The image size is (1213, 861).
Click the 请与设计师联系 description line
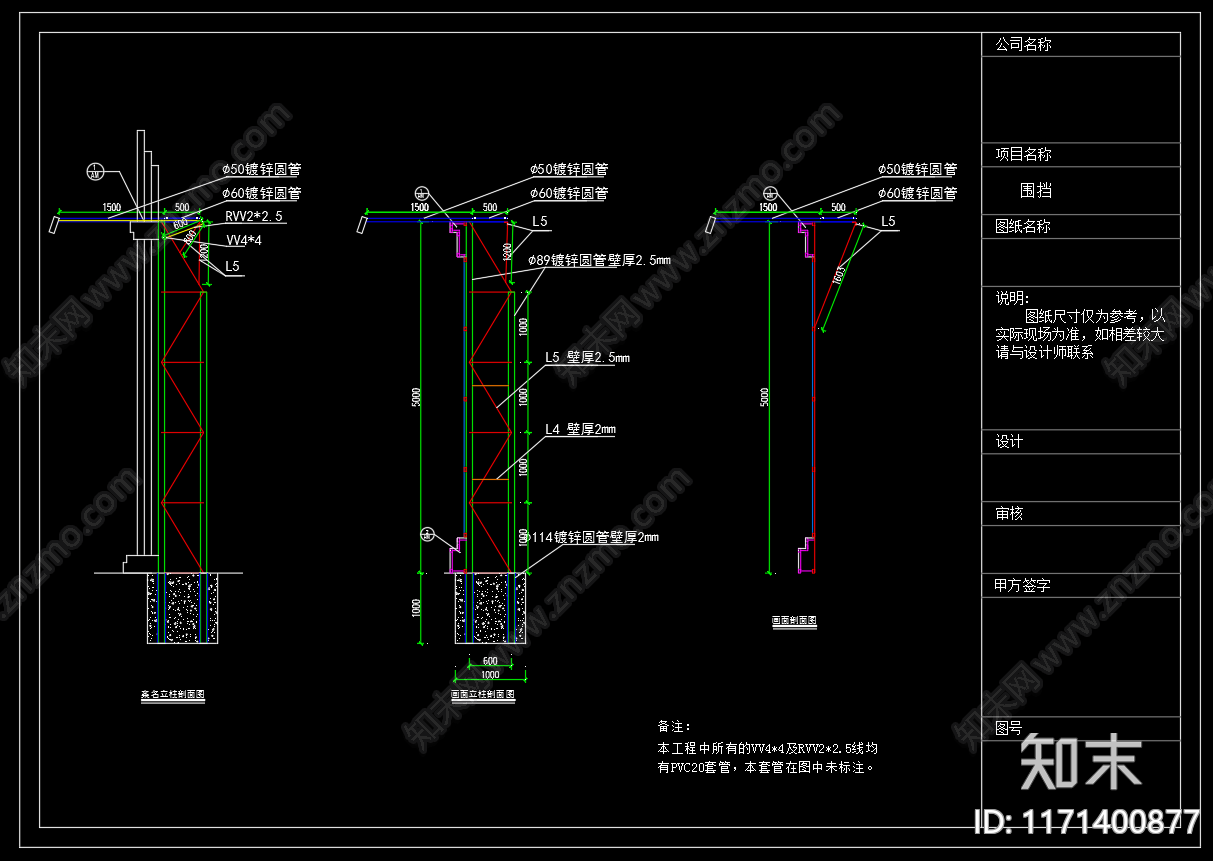(1044, 353)
